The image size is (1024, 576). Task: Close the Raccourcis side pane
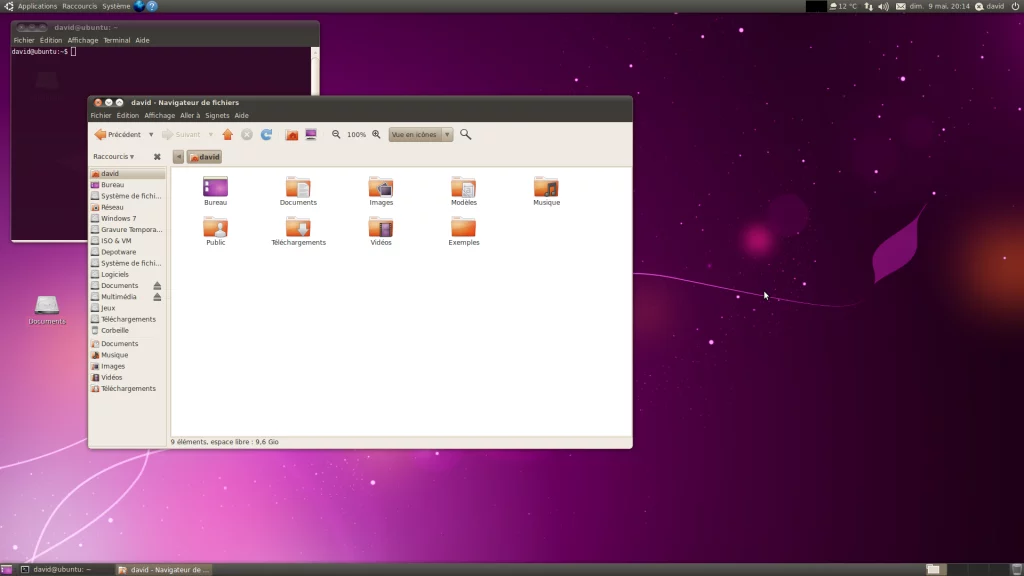[x=157, y=157]
